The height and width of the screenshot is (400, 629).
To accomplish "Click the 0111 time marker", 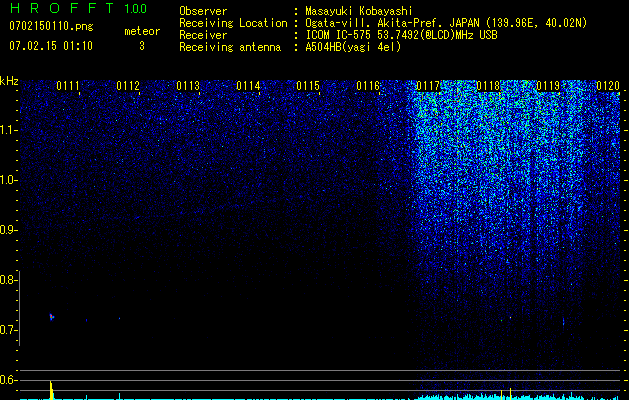I will coord(68,86).
